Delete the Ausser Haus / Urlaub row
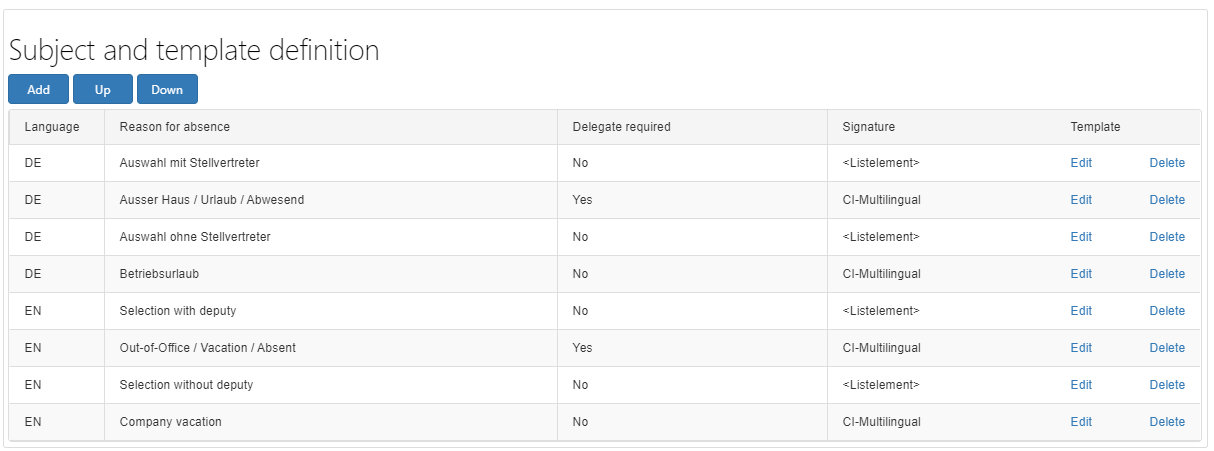1214x451 pixels. tap(1167, 200)
